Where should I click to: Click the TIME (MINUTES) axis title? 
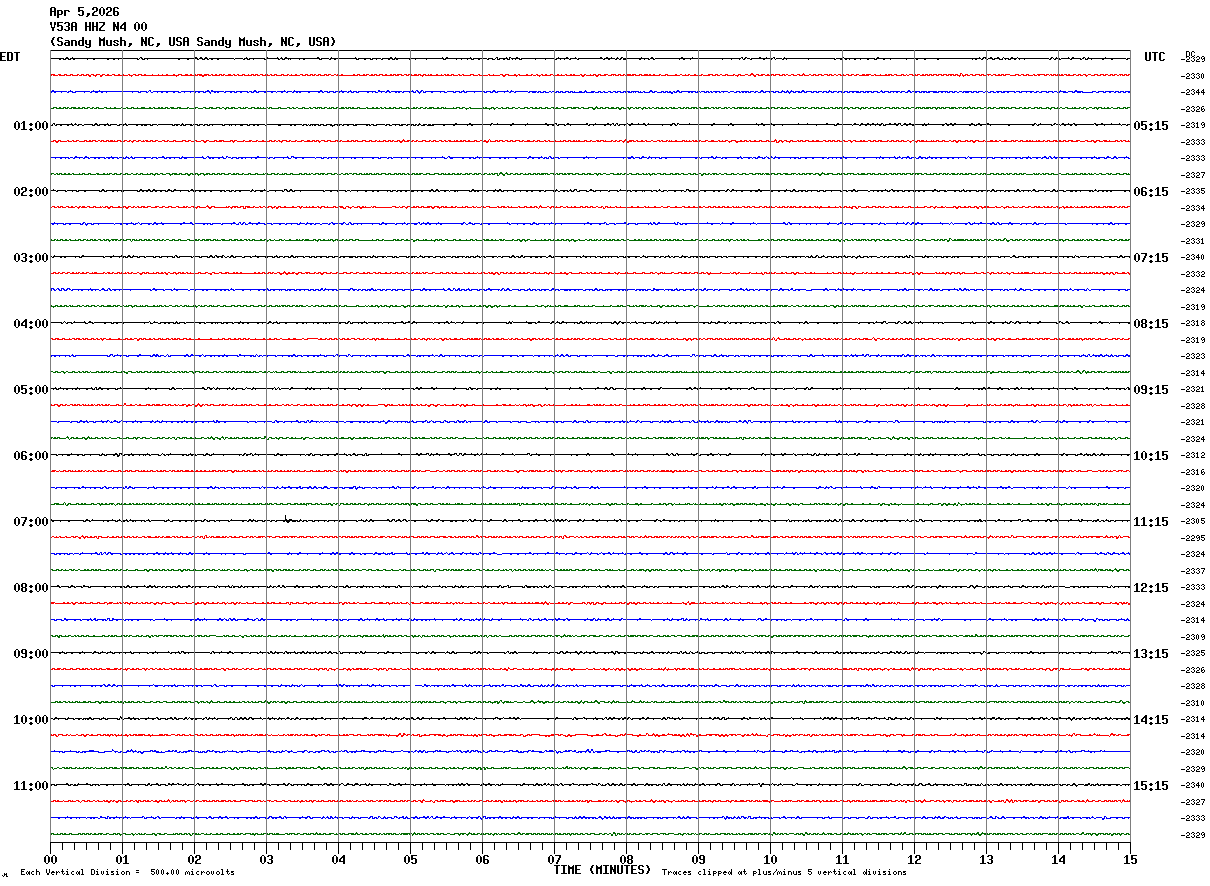click(602, 870)
